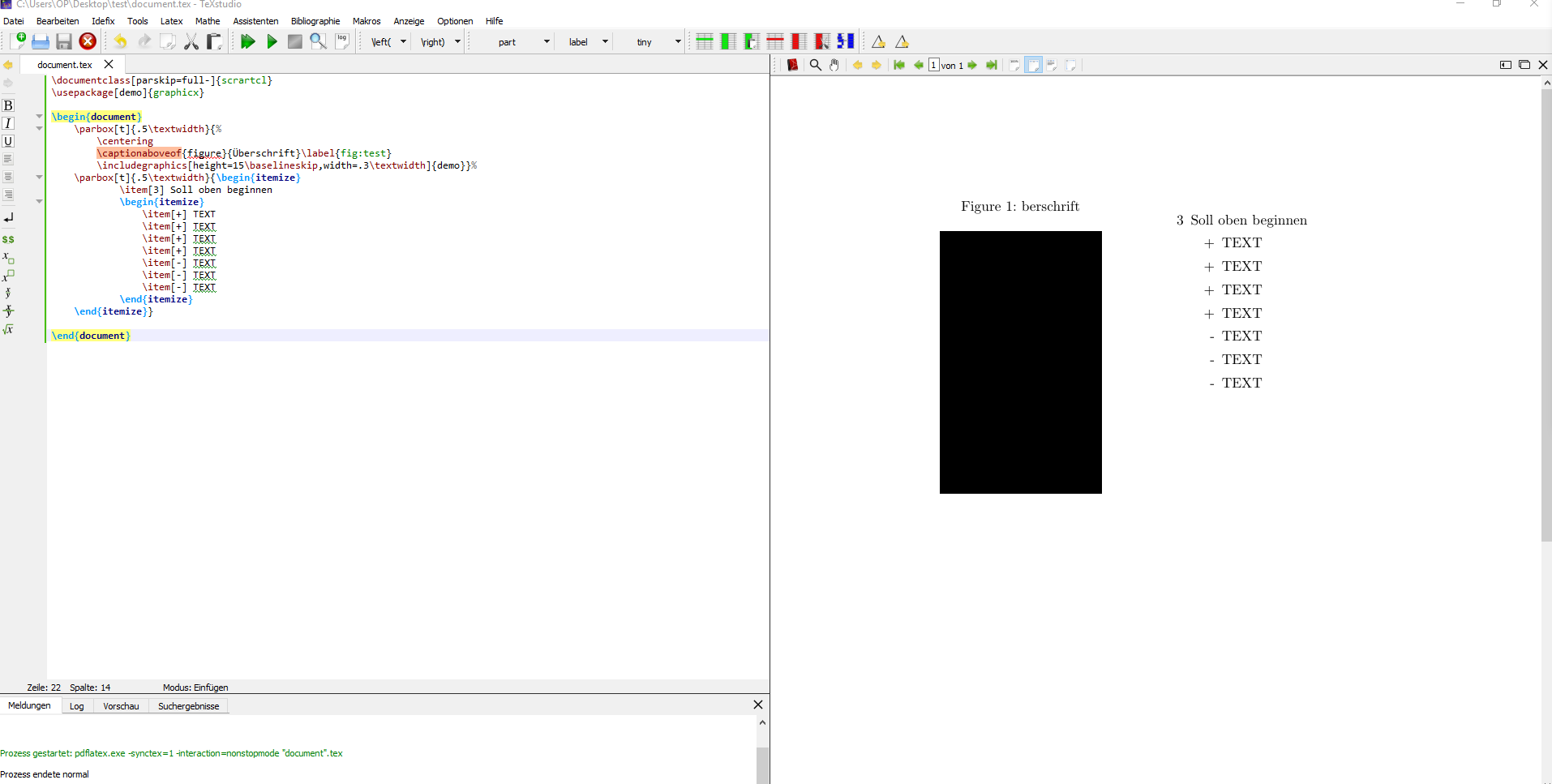The height and width of the screenshot is (784, 1552).
Task: Insert a superscript using the x-superscript icon
Action: [x=8, y=276]
